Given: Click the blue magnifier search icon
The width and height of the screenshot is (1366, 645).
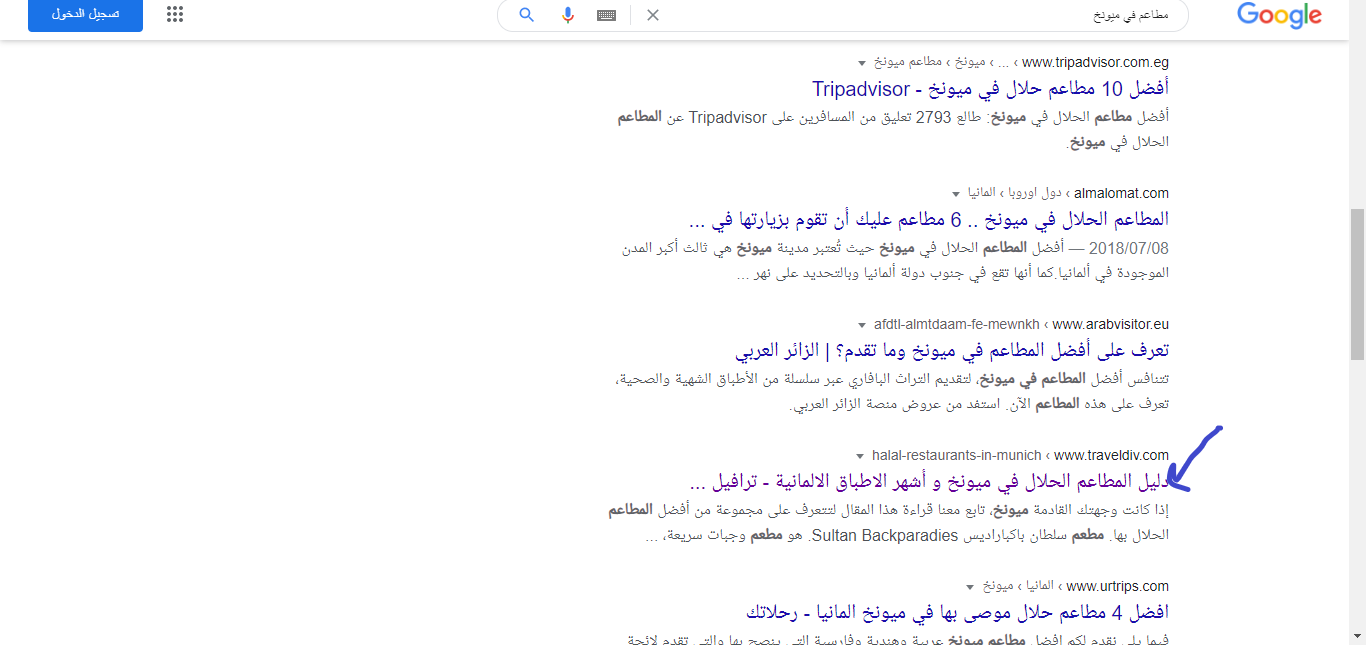Looking at the screenshot, I should (x=526, y=15).
